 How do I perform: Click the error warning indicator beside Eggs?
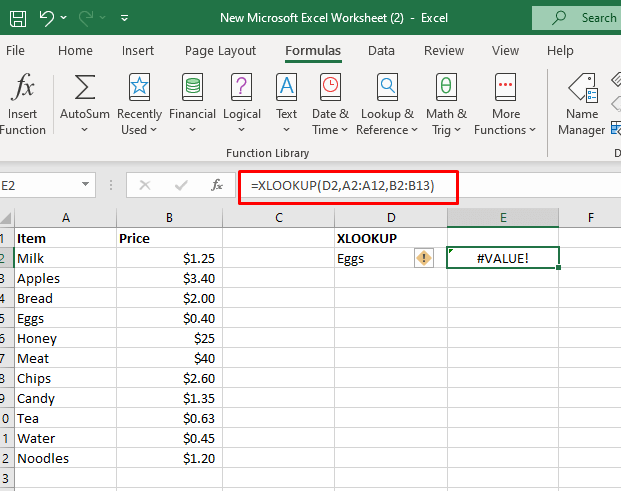[424, 258]
